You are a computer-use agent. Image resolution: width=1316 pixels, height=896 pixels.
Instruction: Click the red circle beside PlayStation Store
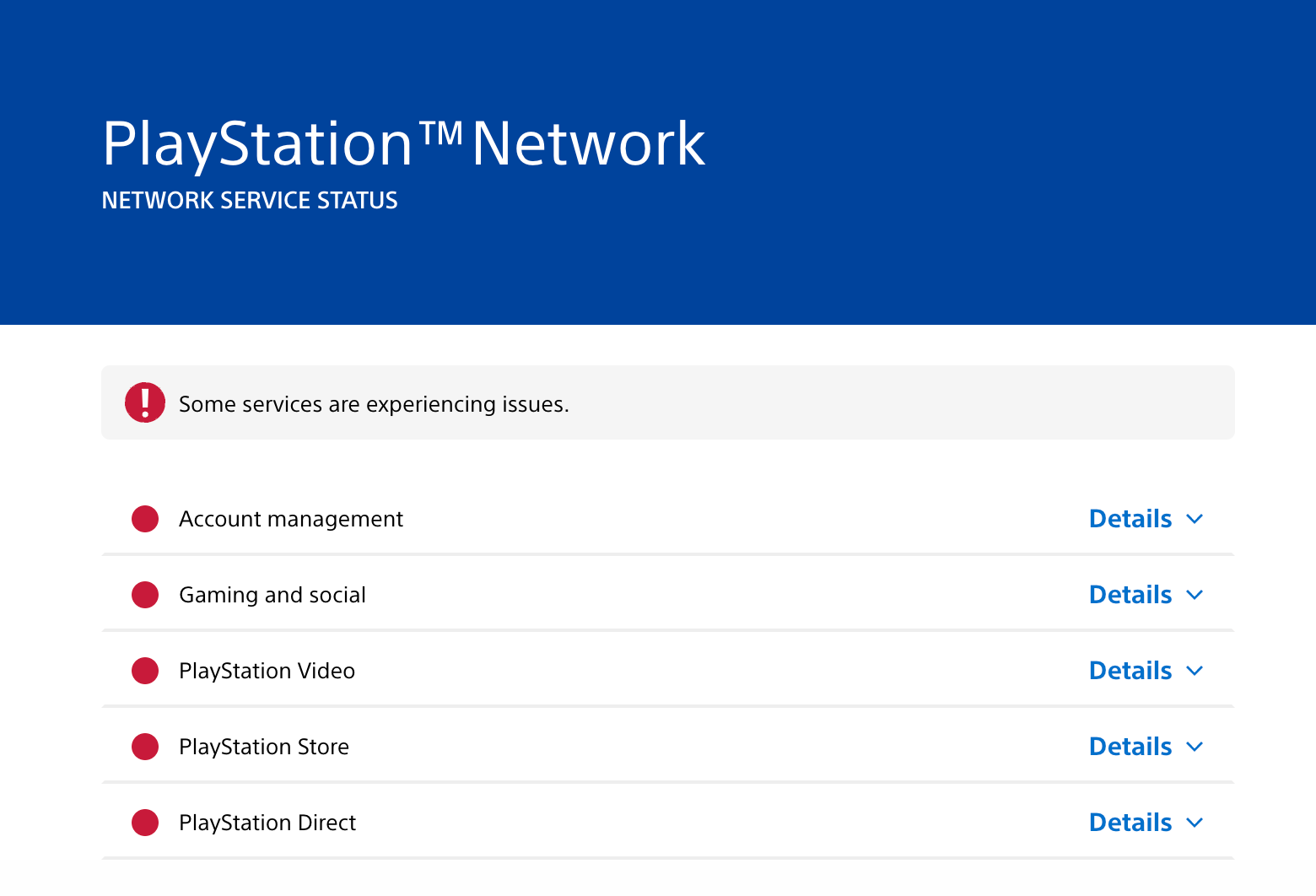pos(144,747)
